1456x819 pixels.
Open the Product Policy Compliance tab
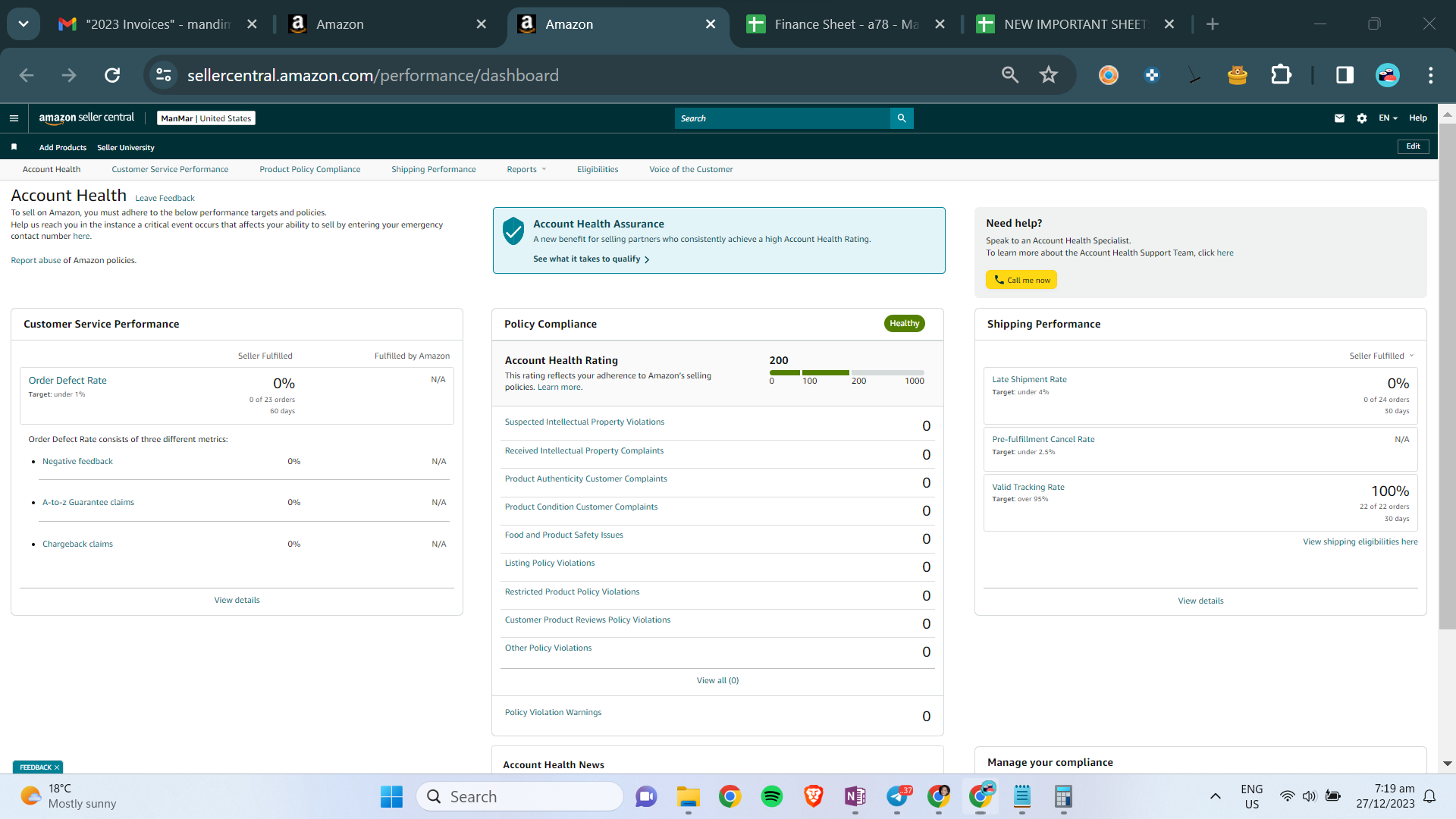(x=310, y=169)
